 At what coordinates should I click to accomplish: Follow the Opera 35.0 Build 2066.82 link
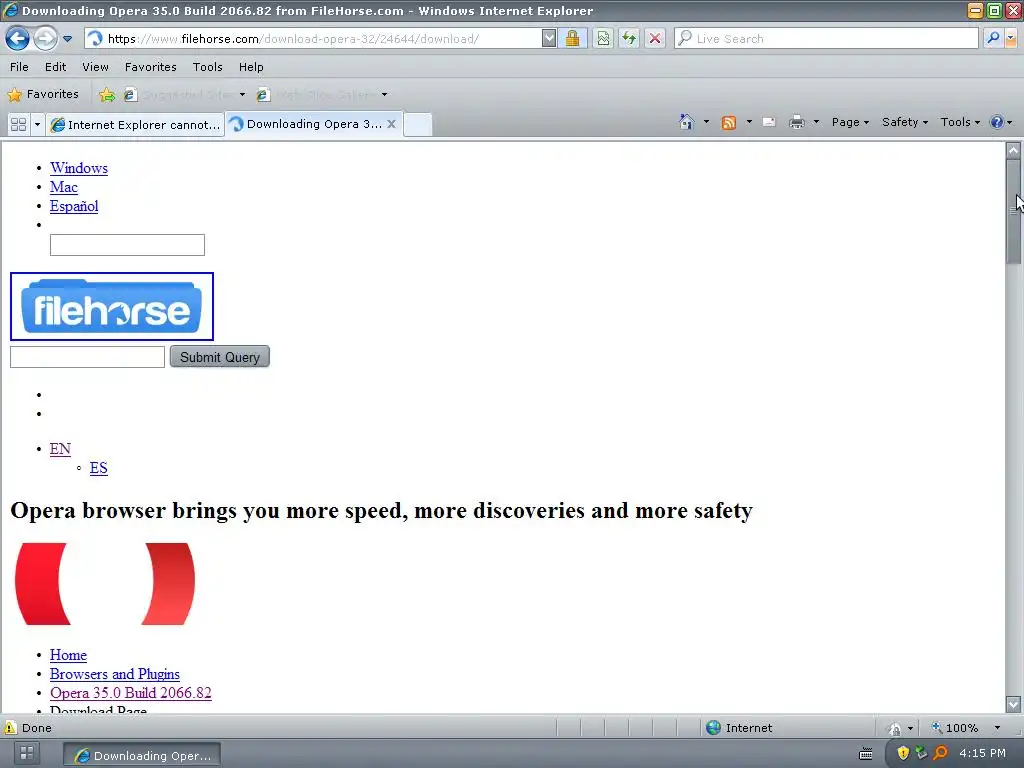tap(131, 692)
